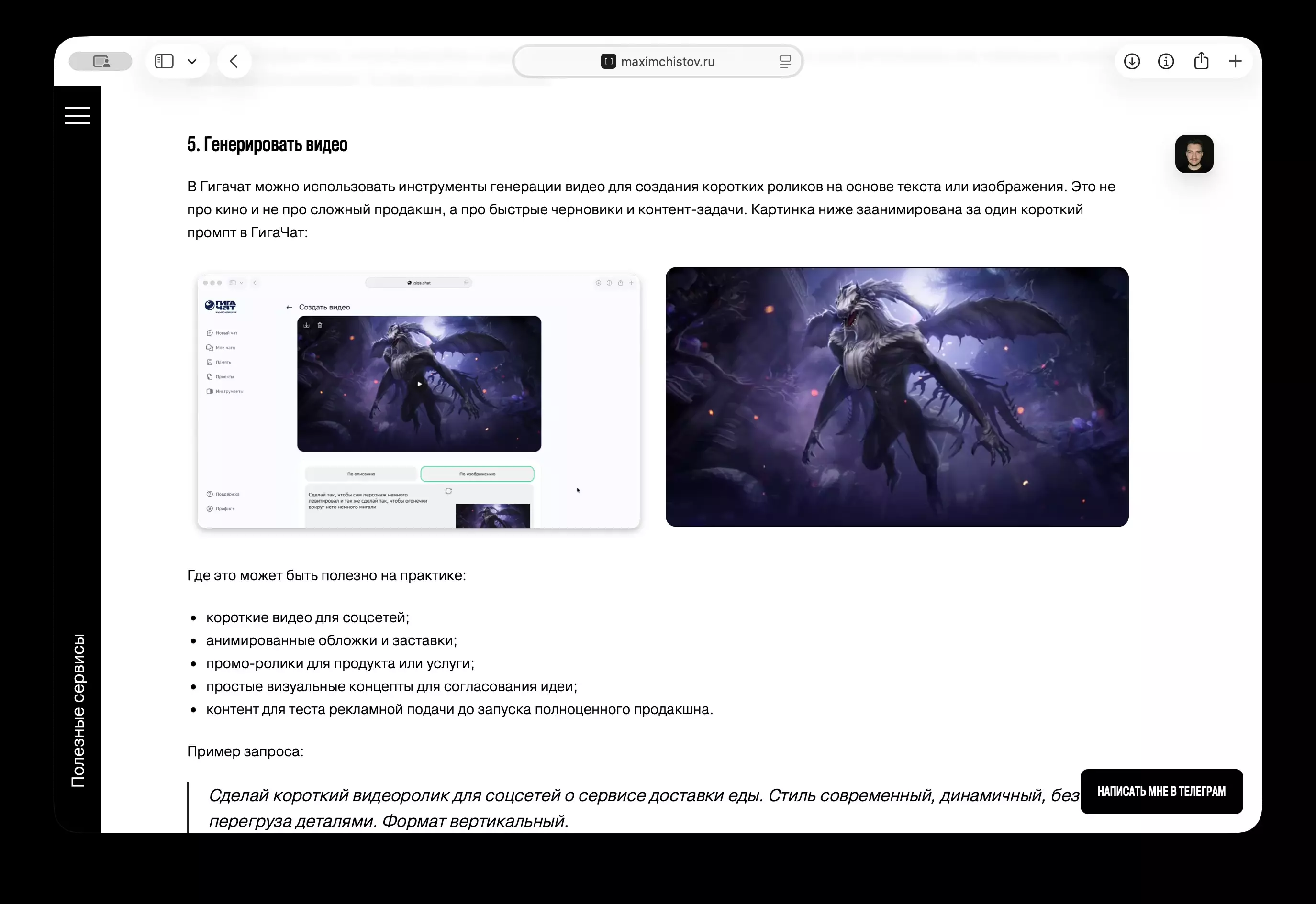Screen dimensions: 1316x904
Task: Click the author avatar photo
Action: pyautogui.click(x=1194, y=154)
